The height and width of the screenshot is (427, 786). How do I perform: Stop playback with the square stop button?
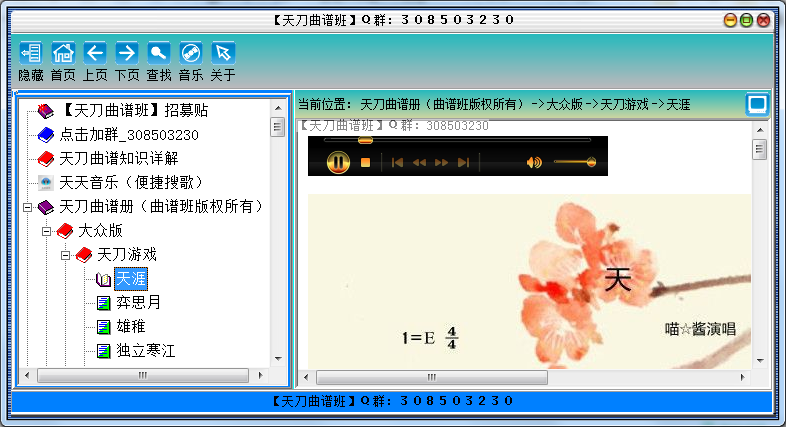click(x=366, y=162)
